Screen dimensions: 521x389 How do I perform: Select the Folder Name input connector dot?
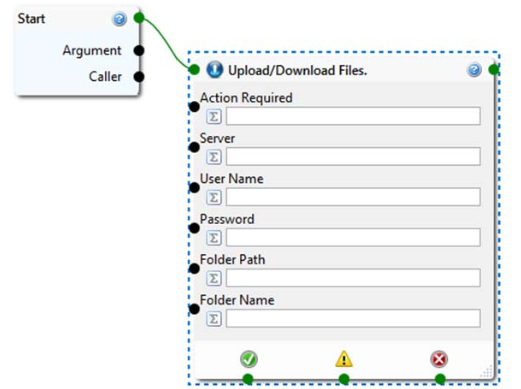[x=194, y=309]
